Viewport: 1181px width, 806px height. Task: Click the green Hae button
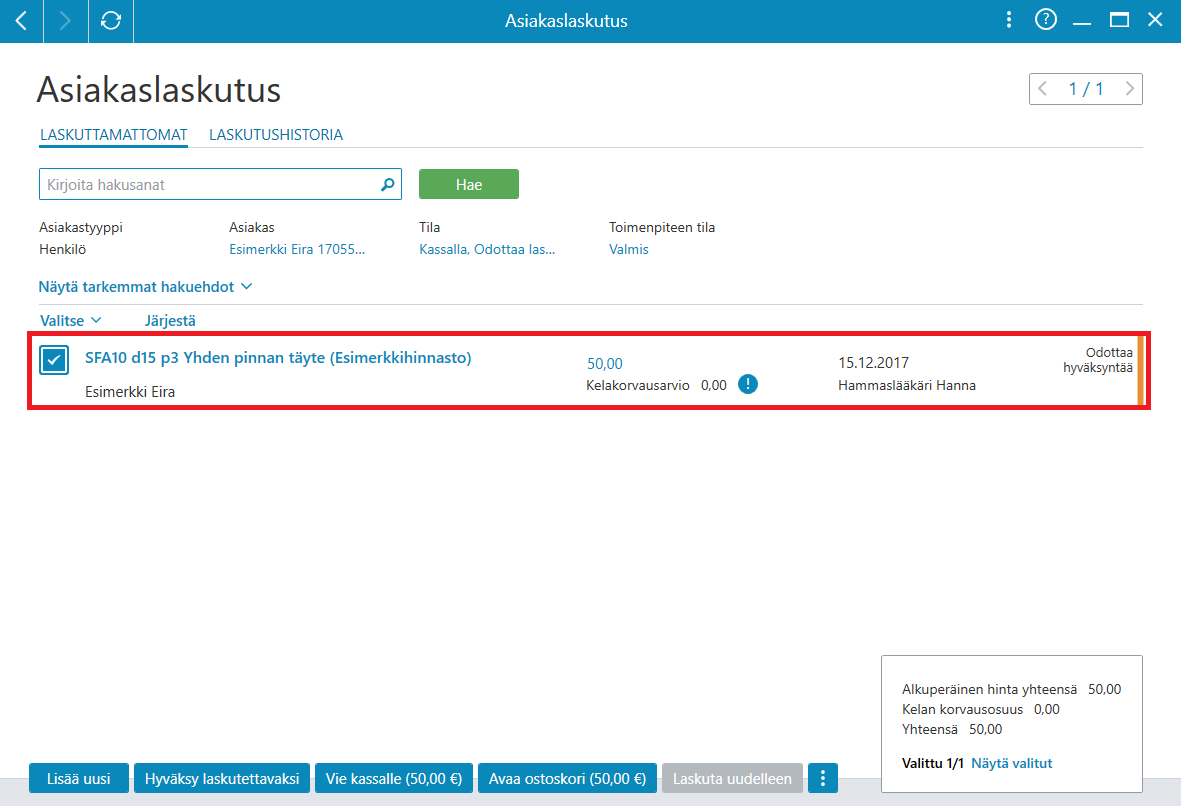tap(468, 185)
